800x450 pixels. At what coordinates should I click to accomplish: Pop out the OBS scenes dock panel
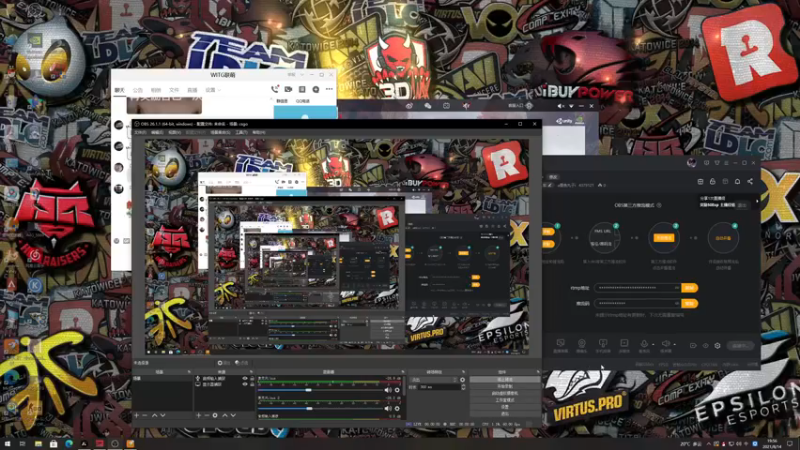coord(189,372)
